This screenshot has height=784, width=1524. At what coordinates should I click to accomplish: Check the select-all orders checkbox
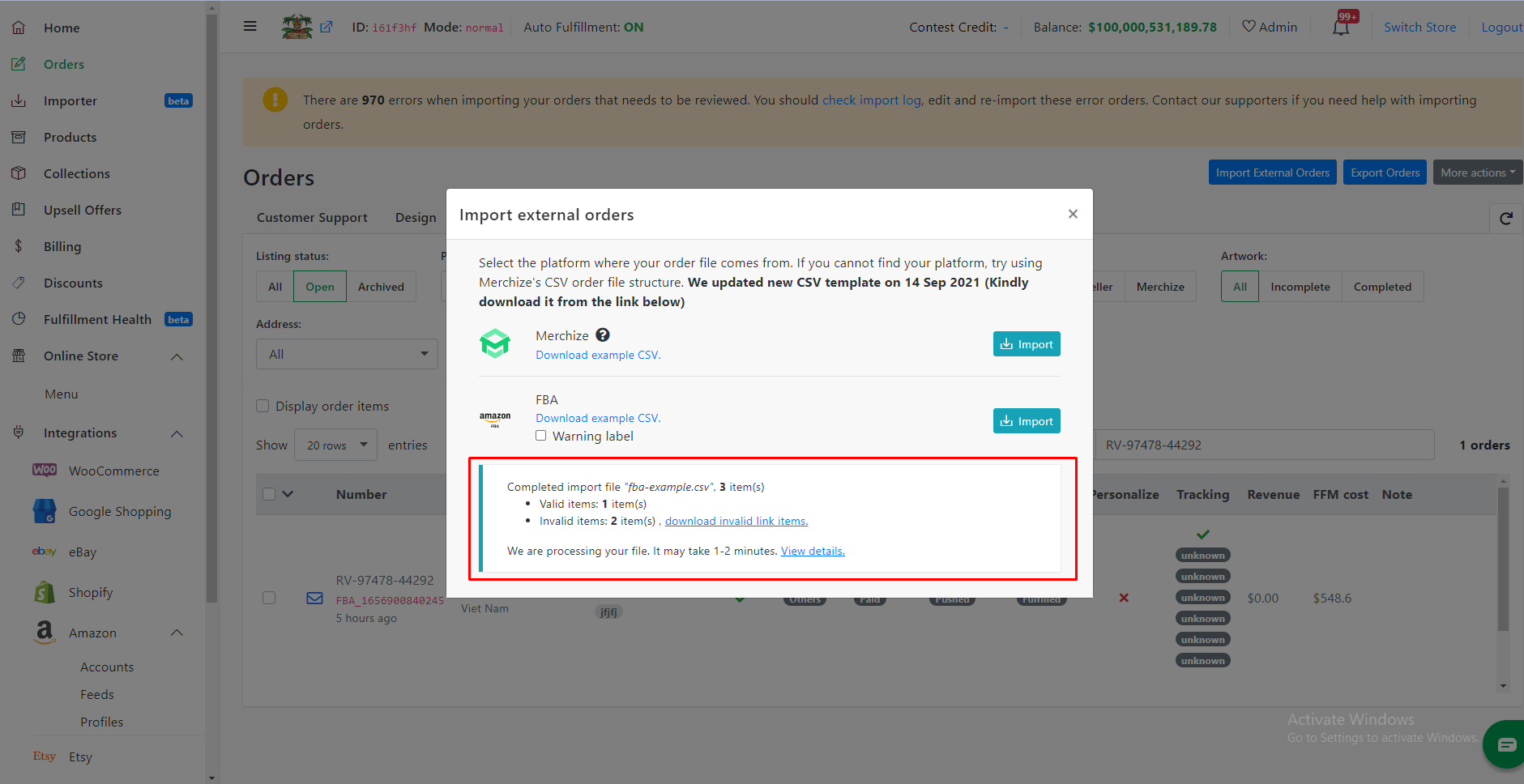point(269,494)
